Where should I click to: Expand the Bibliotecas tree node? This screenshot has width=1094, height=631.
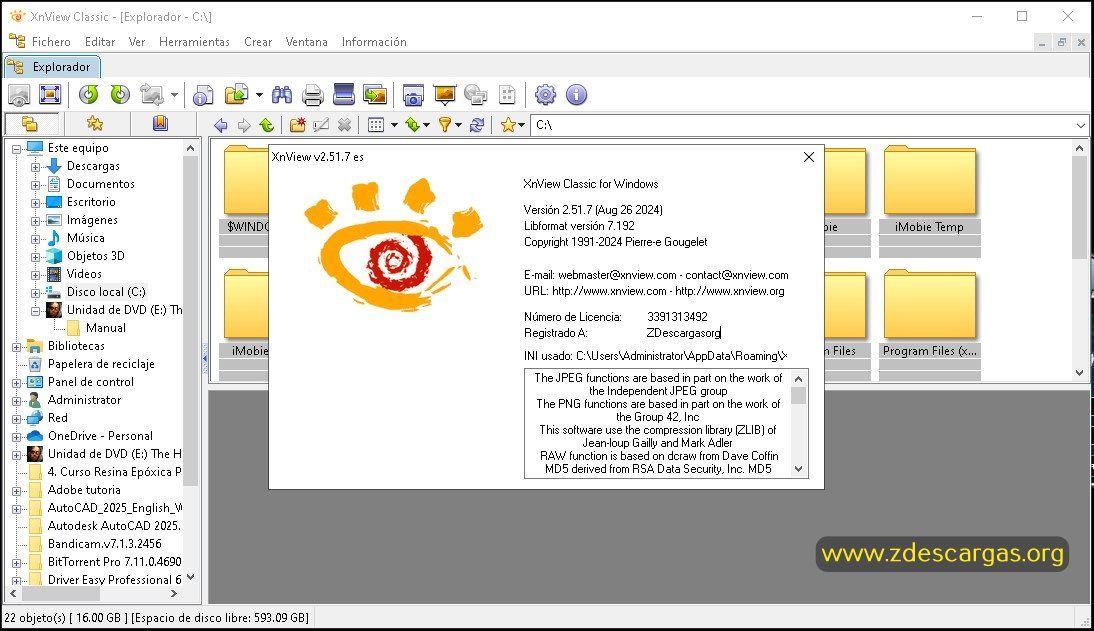coord(17,347)
